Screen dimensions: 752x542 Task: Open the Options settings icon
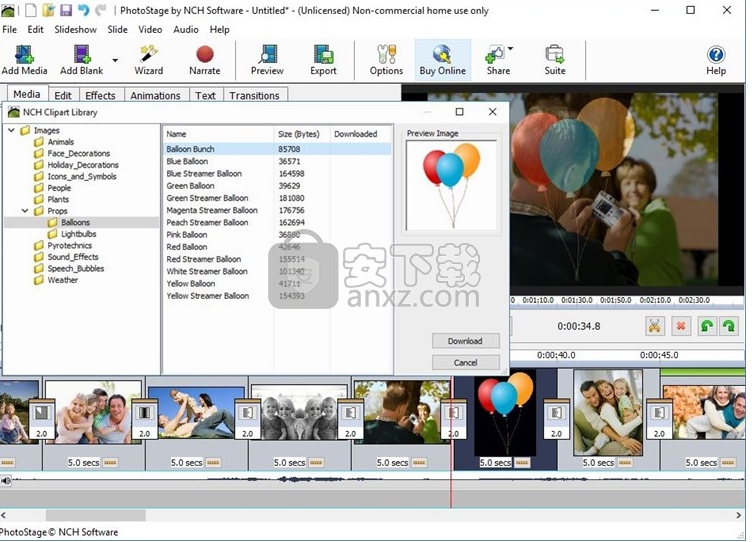[x=386, y=59]
